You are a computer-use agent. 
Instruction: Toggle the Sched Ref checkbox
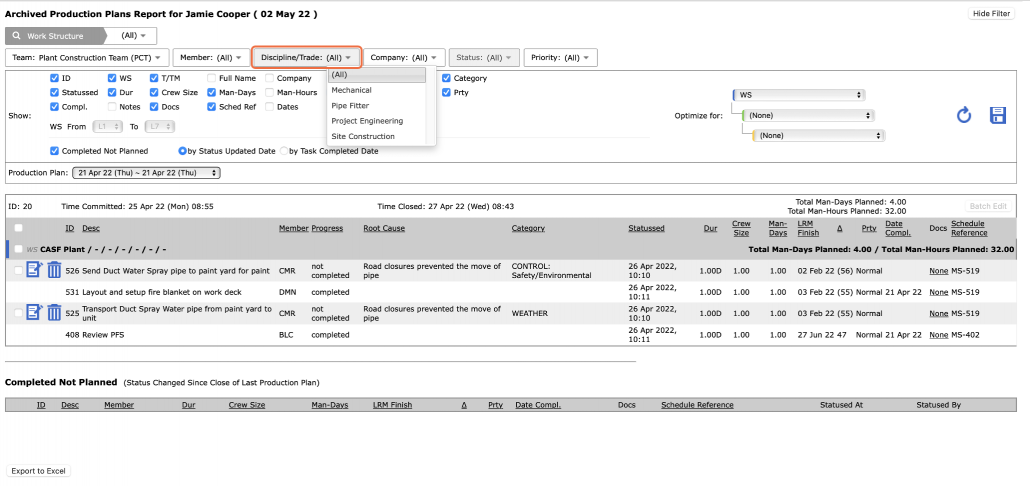(x=212, y=107)
